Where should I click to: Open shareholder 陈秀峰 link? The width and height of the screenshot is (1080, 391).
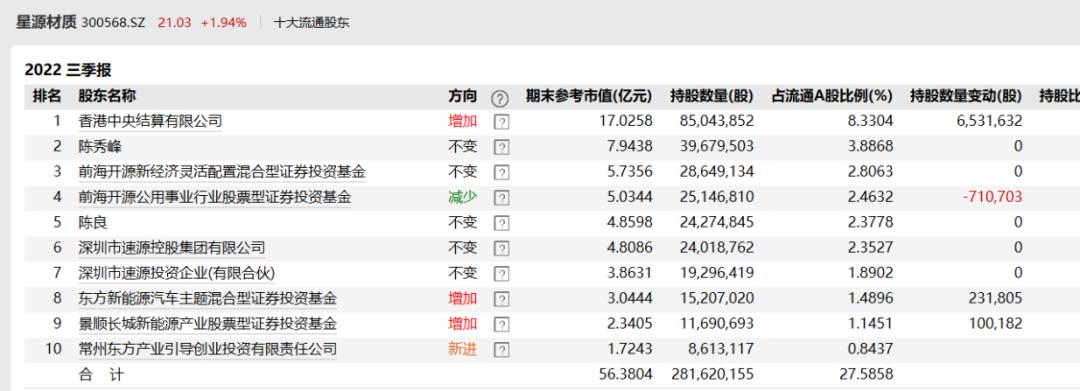point(100,147)
